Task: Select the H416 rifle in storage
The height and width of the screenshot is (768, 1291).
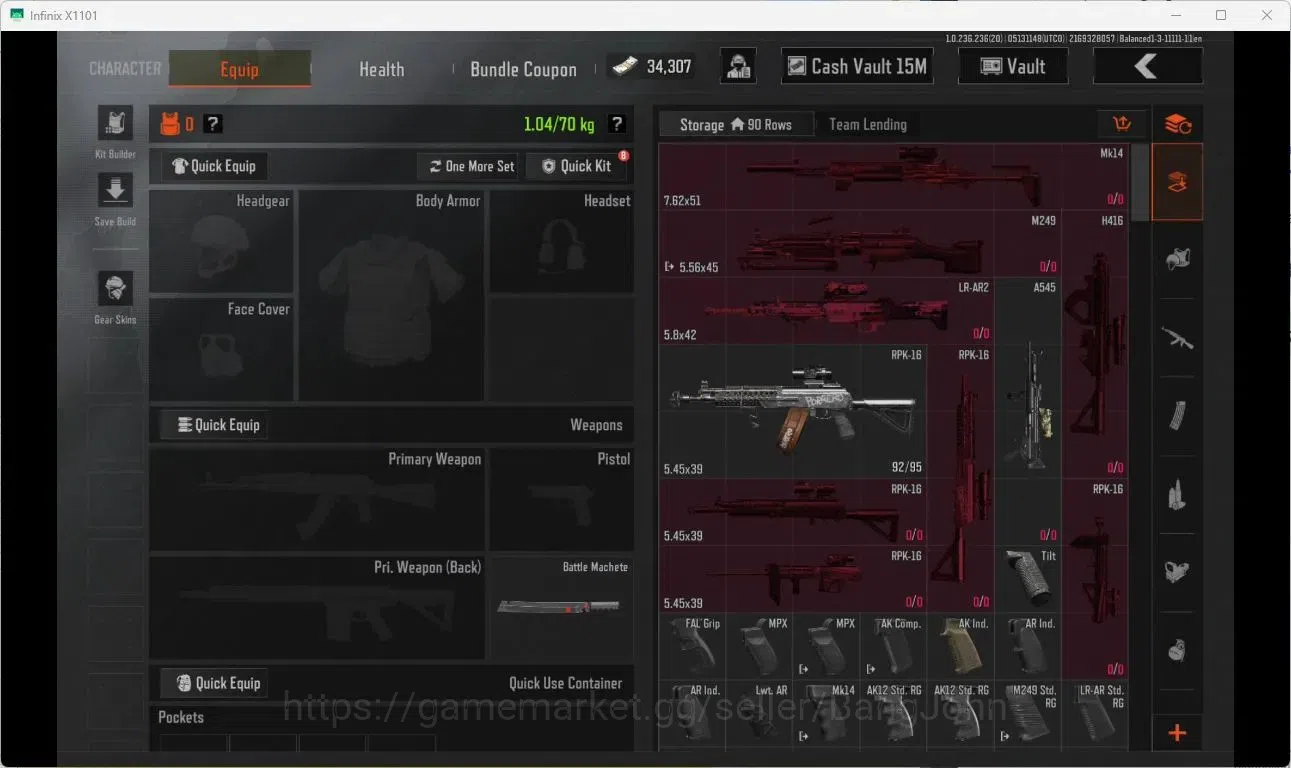Action: point(1095,344)
